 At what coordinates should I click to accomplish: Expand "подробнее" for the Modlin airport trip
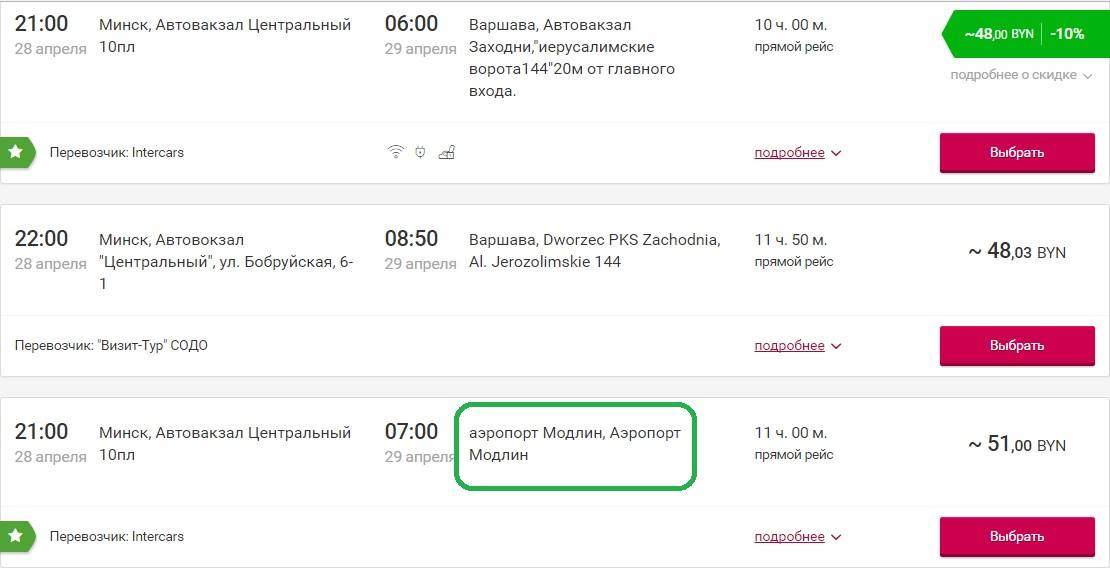coord(798,536)
